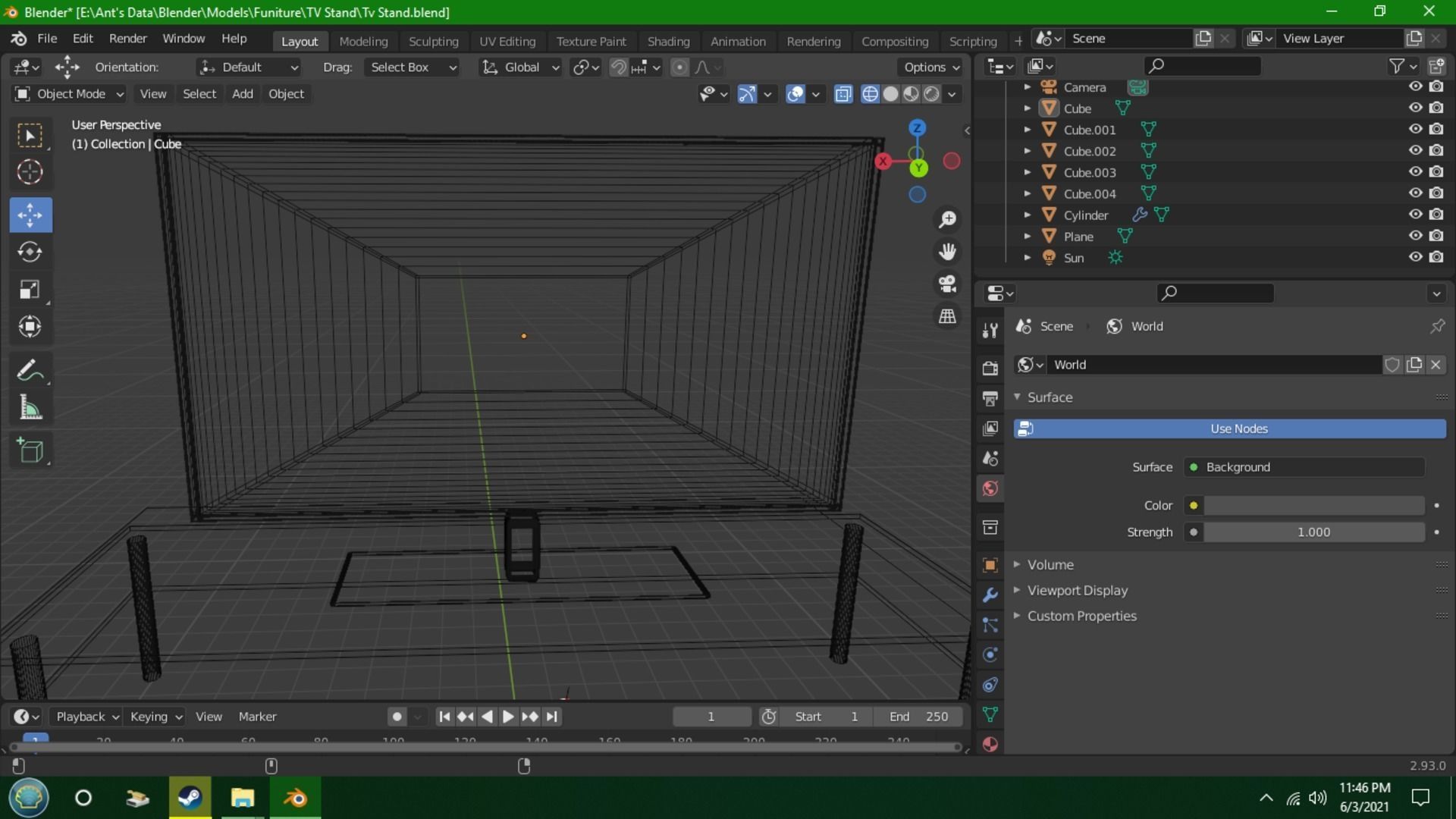1456x819 pixels.
Task: Adjust the Strength 1.000 slider
Action: coord(1314,532)
